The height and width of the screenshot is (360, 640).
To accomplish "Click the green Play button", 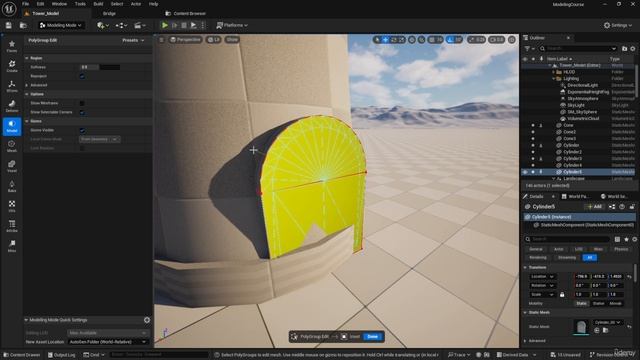I will point(165,25).
